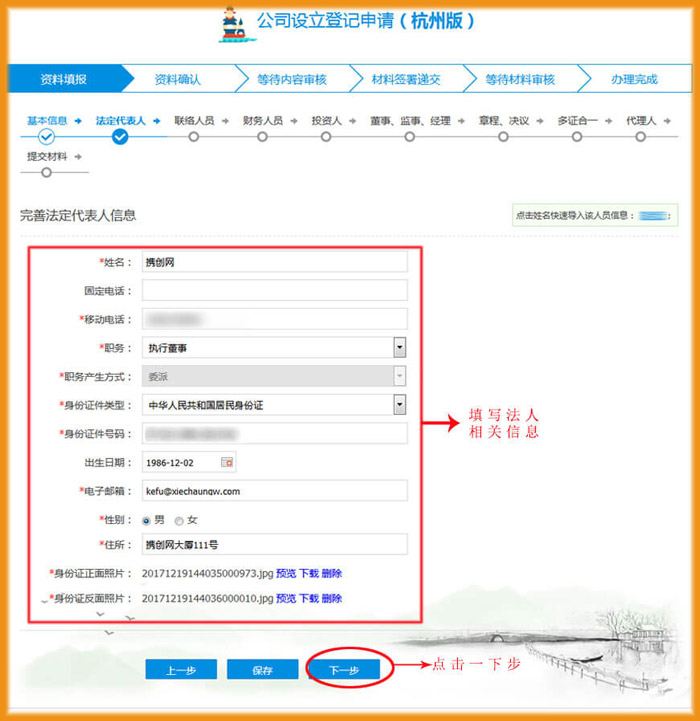Click the 保存 button
Image resolution: width=700 pixels, height=721 pixels.
[262, 670]
